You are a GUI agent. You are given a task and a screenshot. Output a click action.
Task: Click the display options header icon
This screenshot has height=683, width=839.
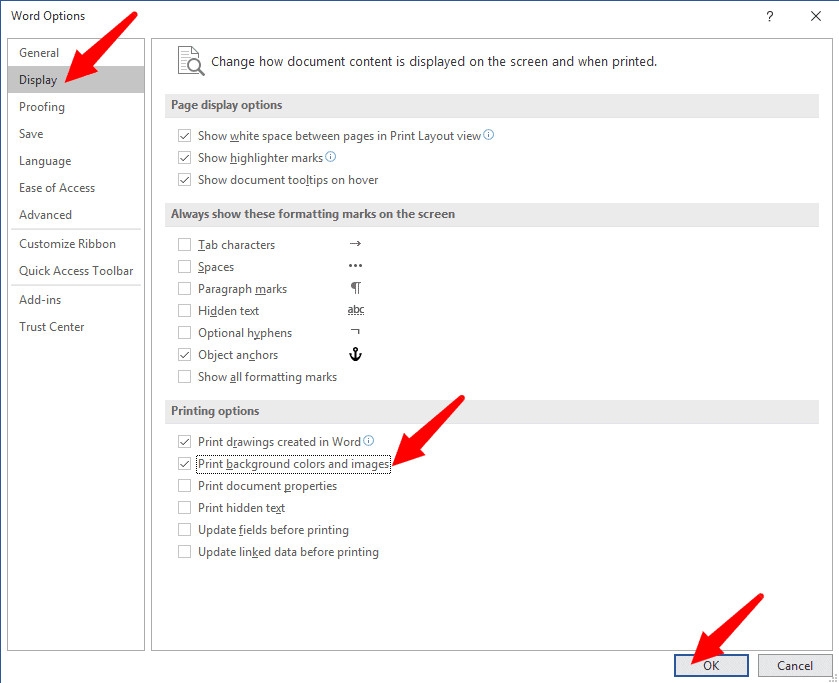point(190,60)
